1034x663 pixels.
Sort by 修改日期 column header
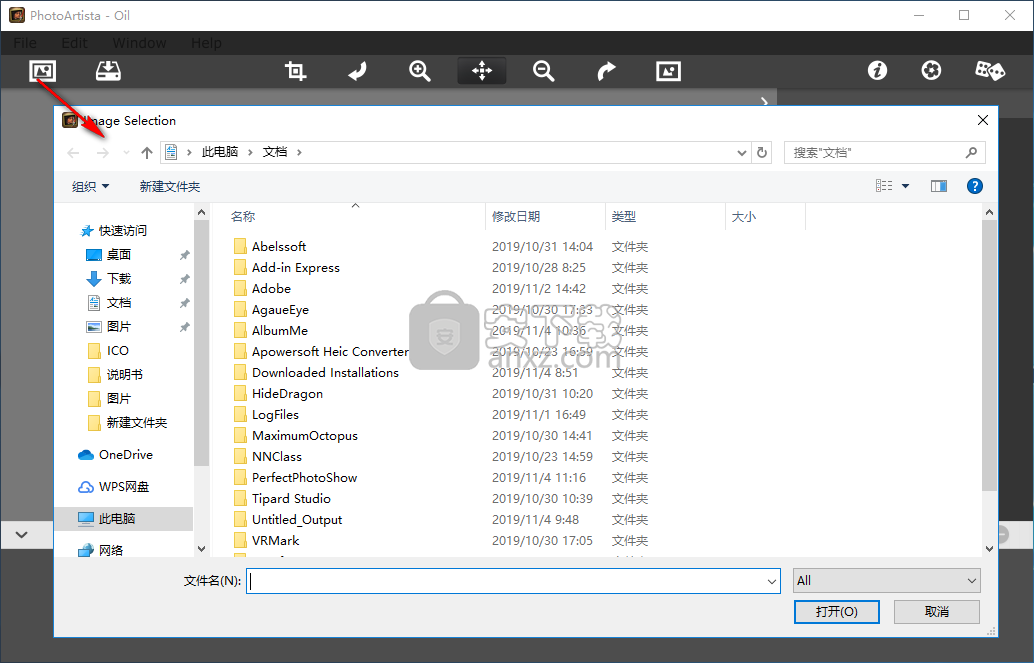(516, 216)
